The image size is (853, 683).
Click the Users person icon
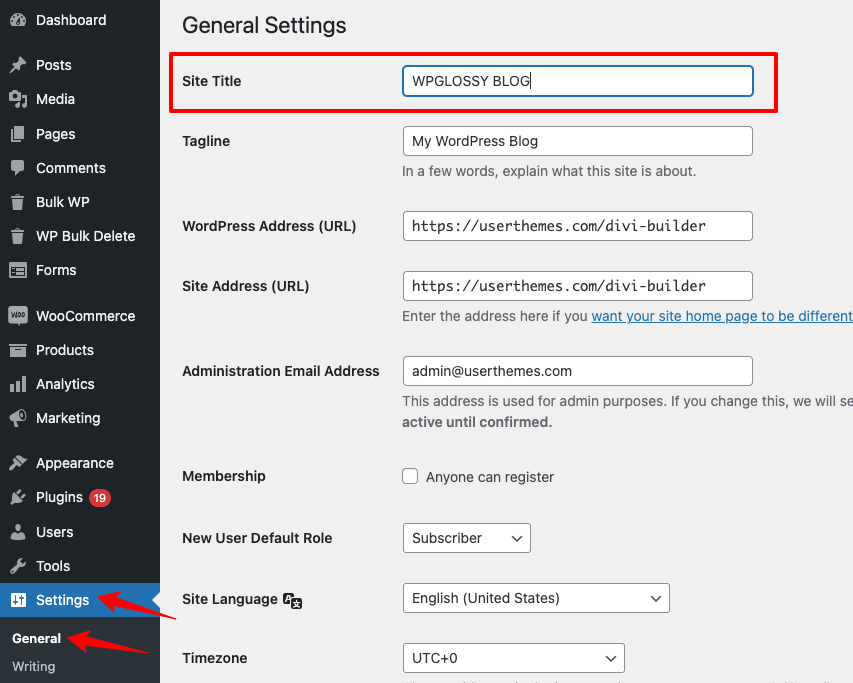pos(18,532)
